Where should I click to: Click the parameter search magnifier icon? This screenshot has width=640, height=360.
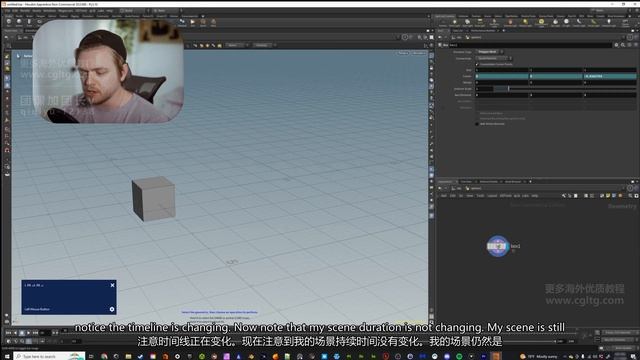(623, 45)
